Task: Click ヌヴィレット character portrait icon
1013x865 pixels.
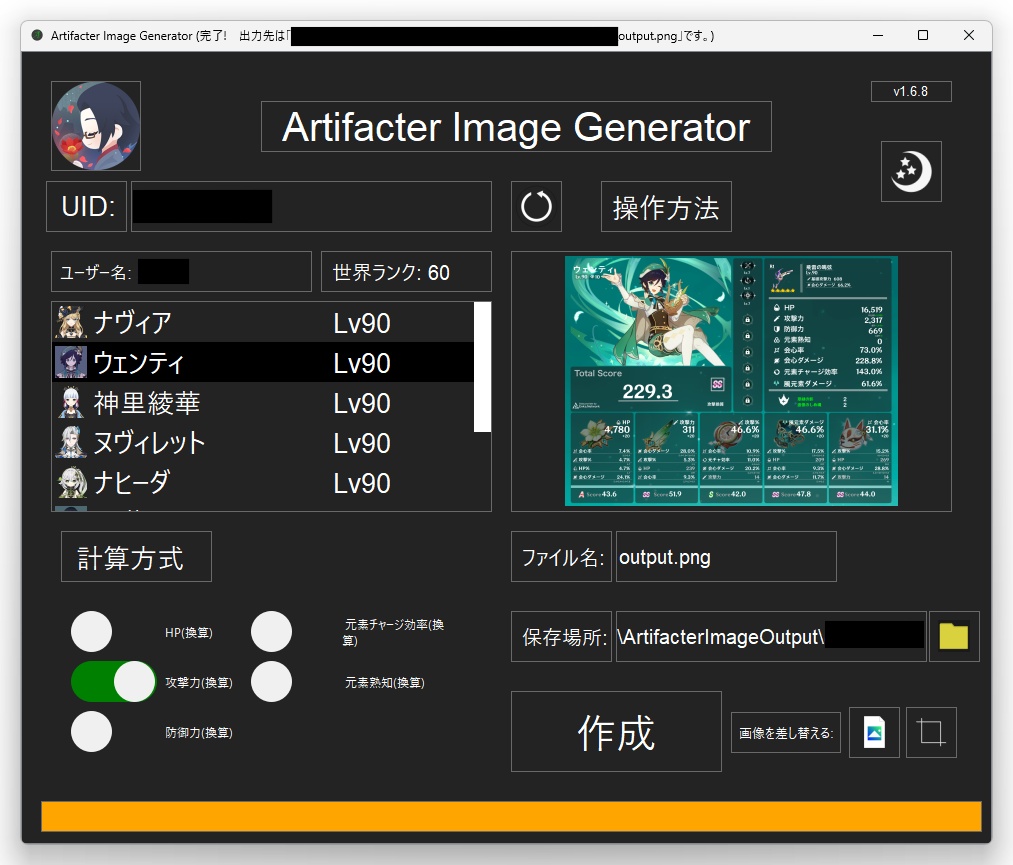Action: coord(70,443)
